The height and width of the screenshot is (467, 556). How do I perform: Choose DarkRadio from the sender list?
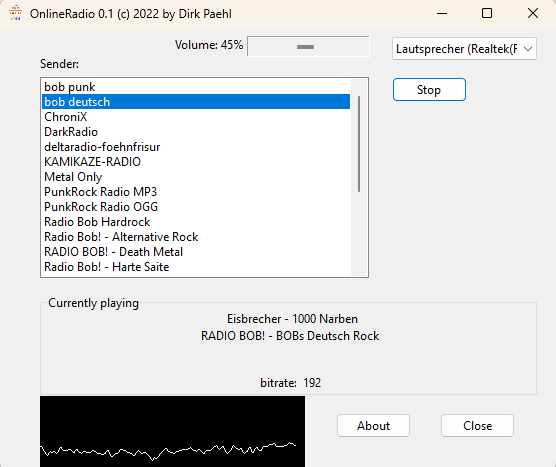196,132
